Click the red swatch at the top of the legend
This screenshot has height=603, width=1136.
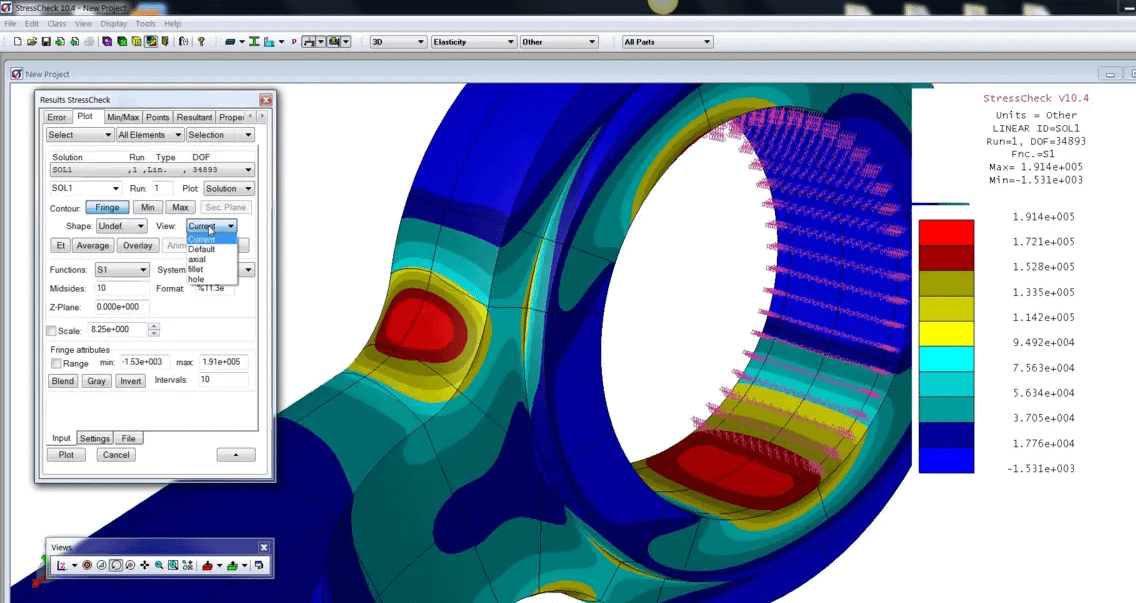tap(946, 231)
